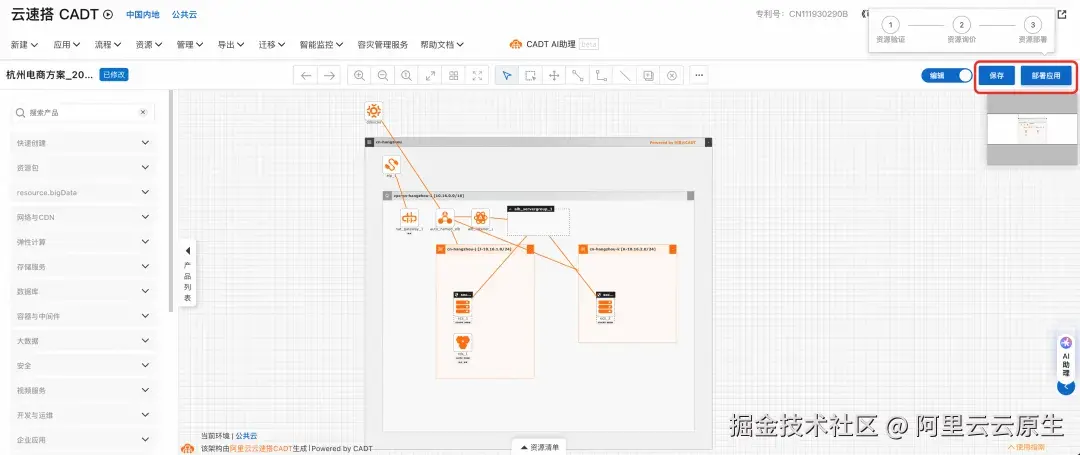Open the 迁移 menu

coord(272,45)
